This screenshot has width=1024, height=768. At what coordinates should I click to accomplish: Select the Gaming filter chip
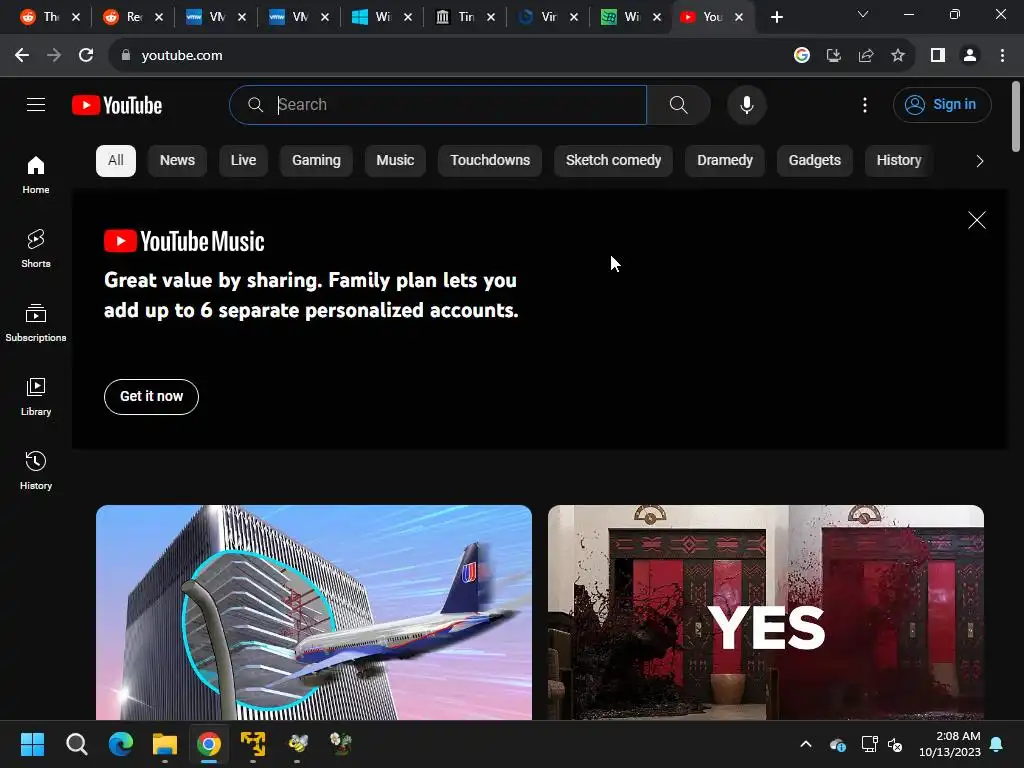316,161
